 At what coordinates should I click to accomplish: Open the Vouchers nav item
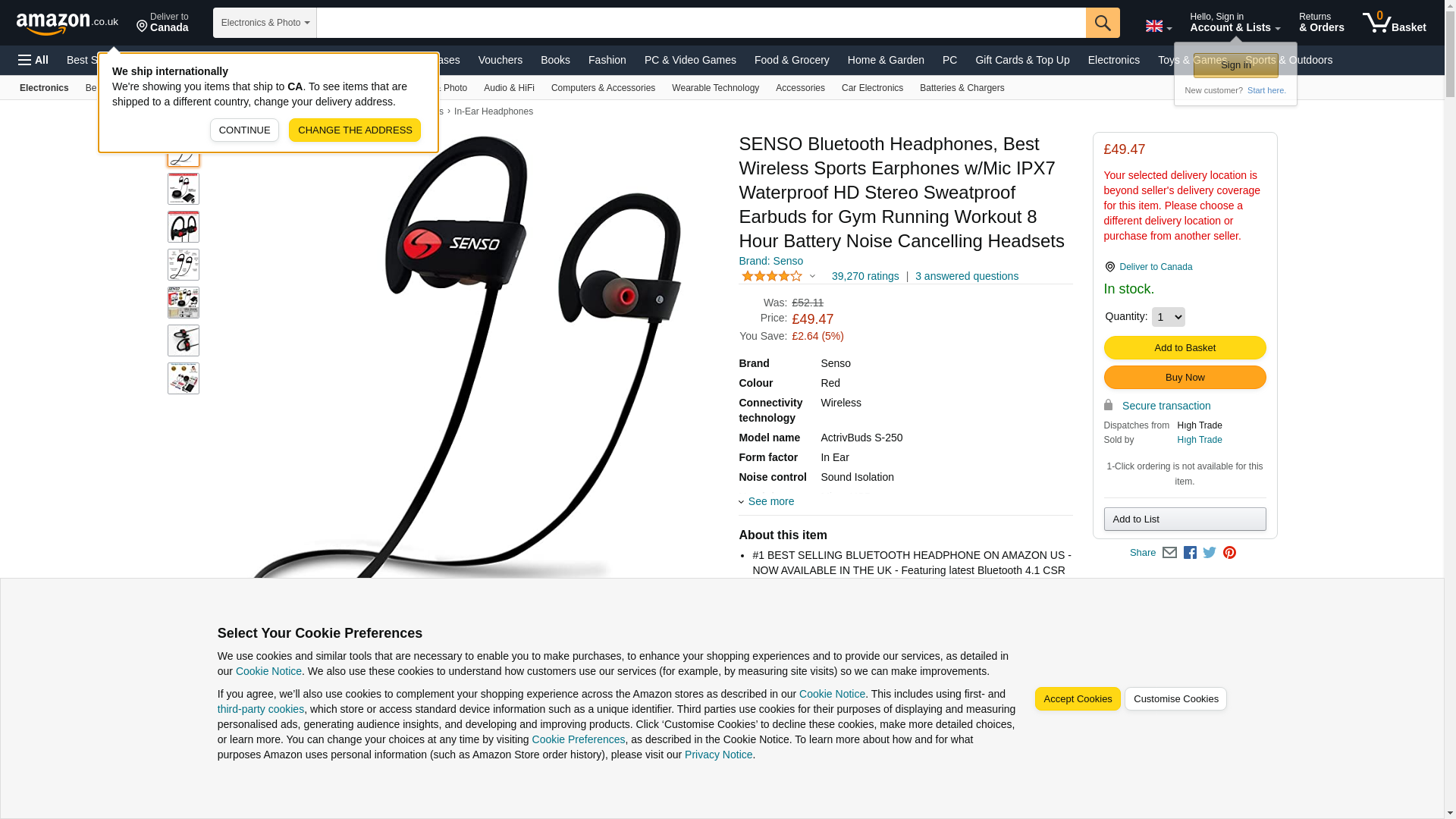[x=500, y=60]
